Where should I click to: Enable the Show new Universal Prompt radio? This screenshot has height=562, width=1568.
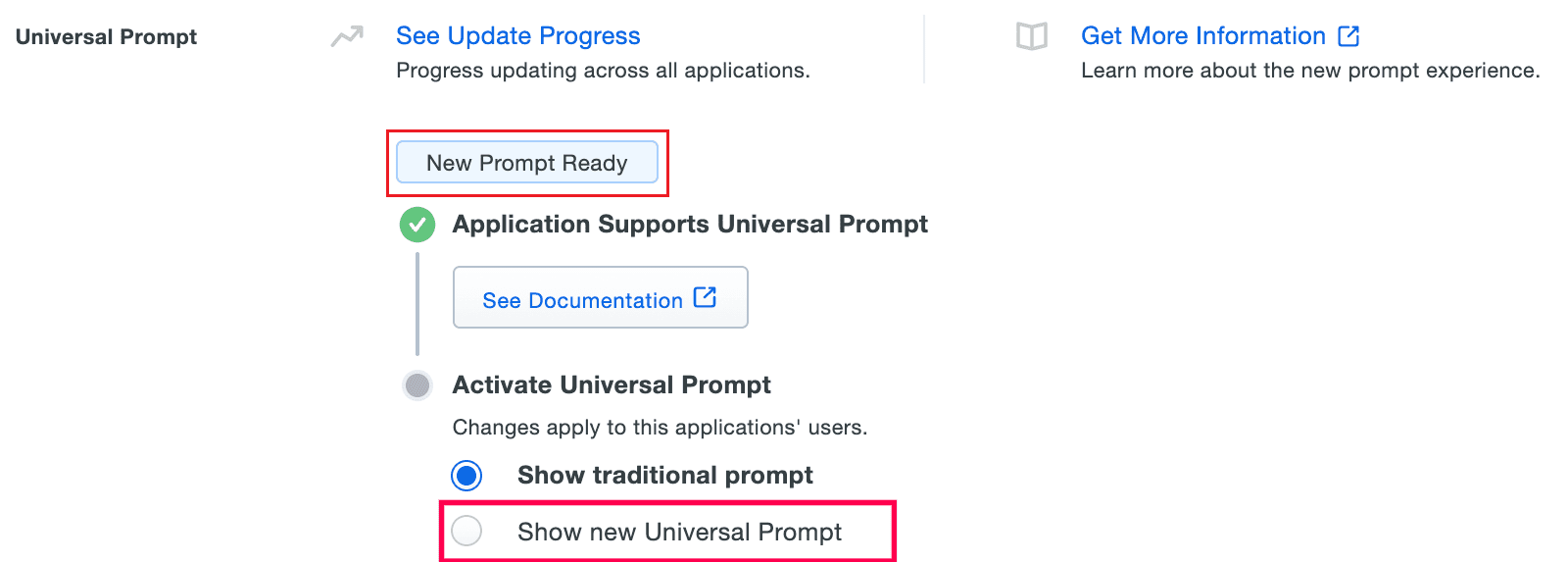[466, 532]
